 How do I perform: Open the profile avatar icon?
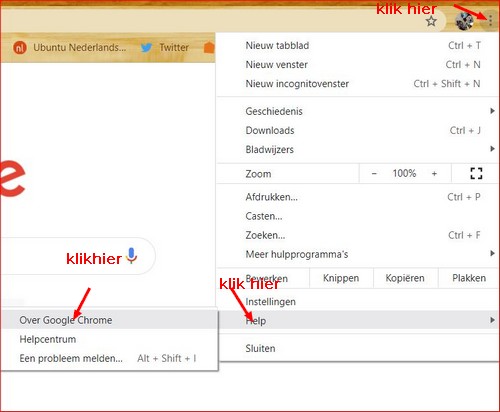point(465,21)
